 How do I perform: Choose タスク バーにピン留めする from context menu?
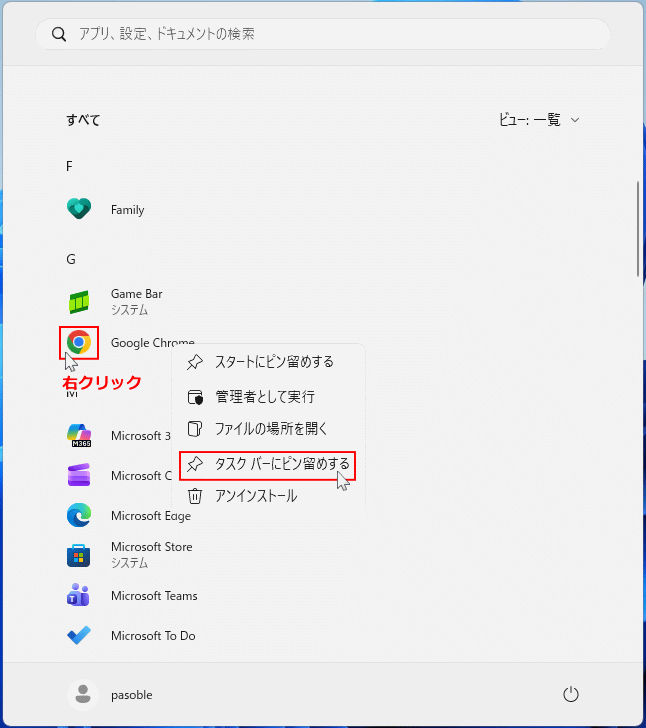tap(268, 465)
